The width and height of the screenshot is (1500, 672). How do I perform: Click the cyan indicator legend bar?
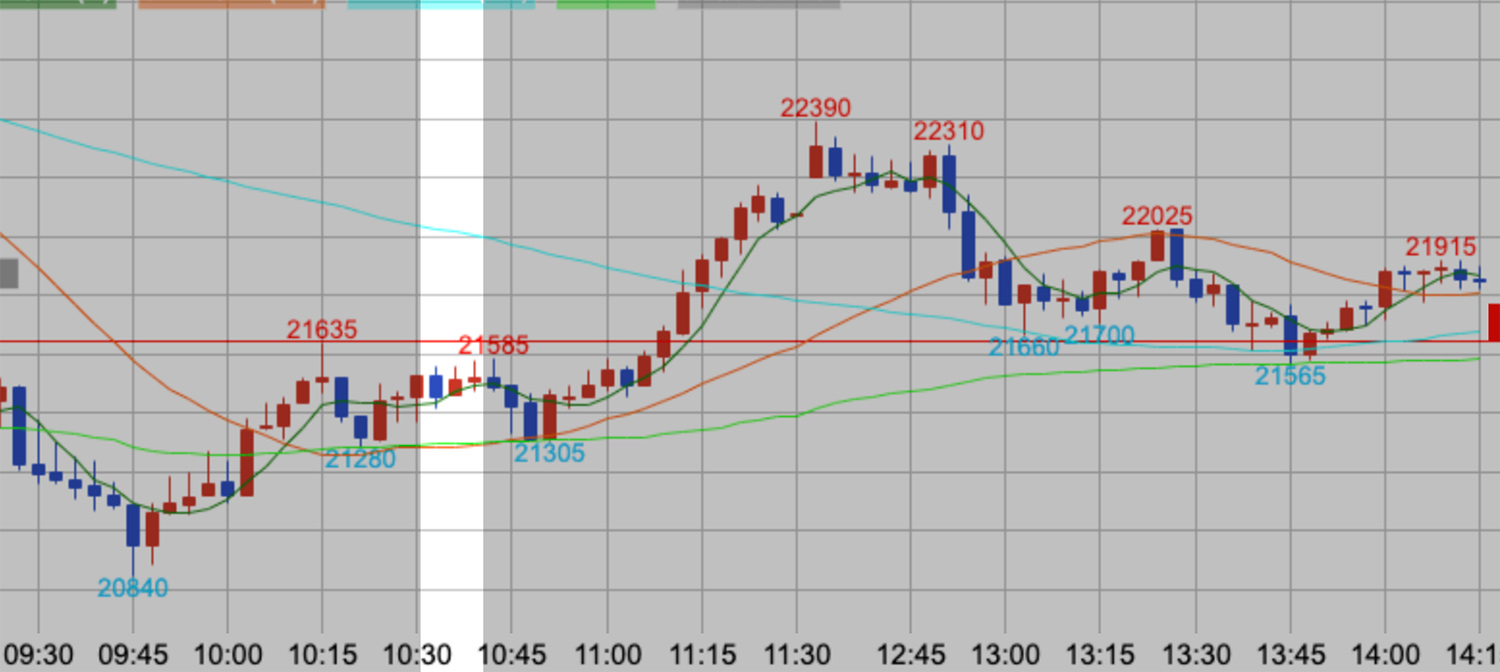click(441, 4)
